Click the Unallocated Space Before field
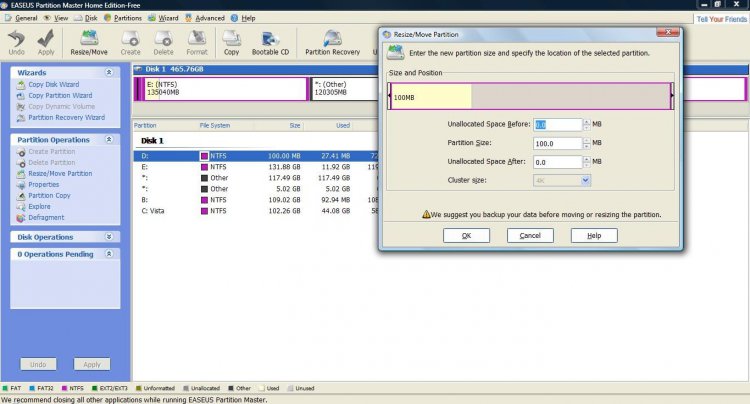750x404 pixels. point(558,124)
